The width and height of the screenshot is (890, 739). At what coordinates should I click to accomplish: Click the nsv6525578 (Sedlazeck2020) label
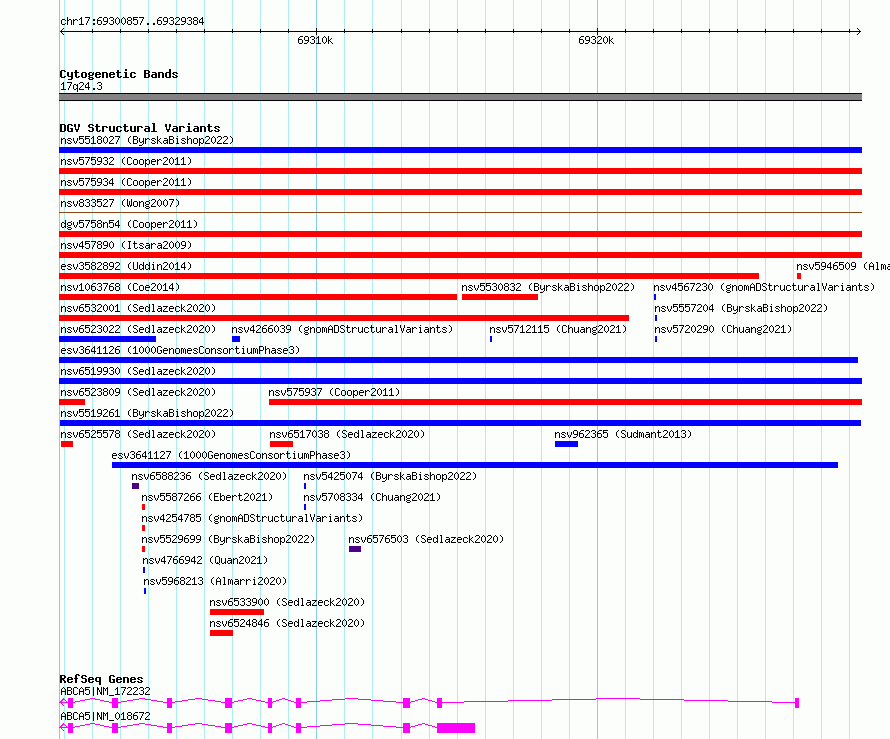pos(138,434)
